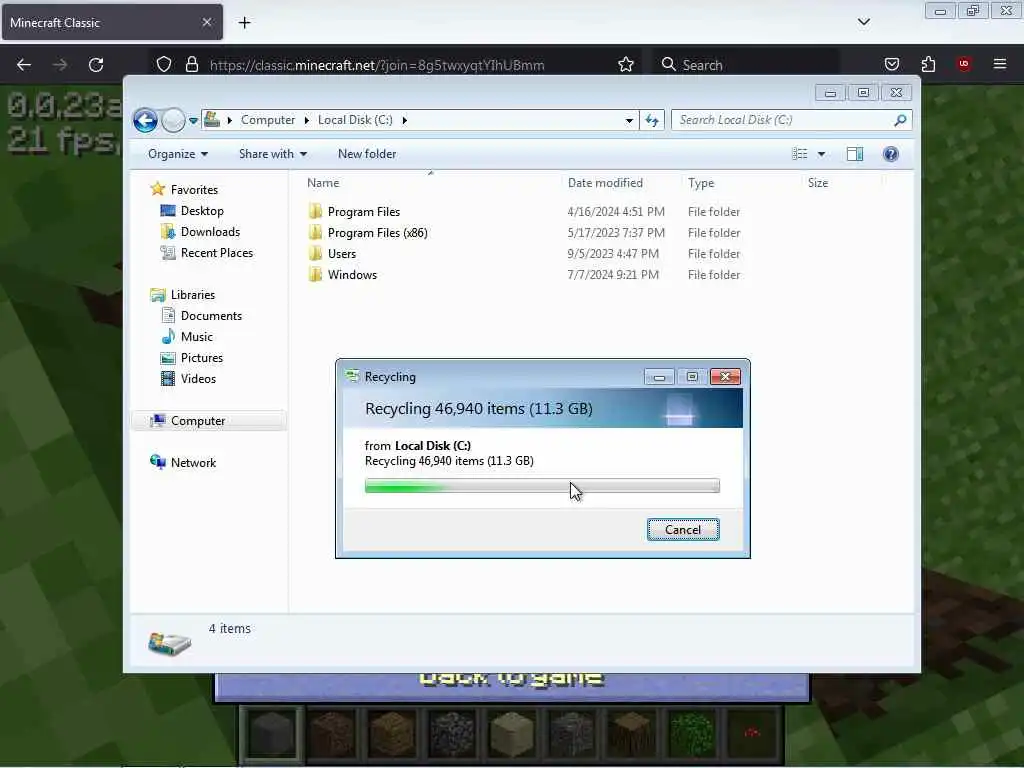
Task: Cancel the Recycling operation
Action: [x=683, y=530]
